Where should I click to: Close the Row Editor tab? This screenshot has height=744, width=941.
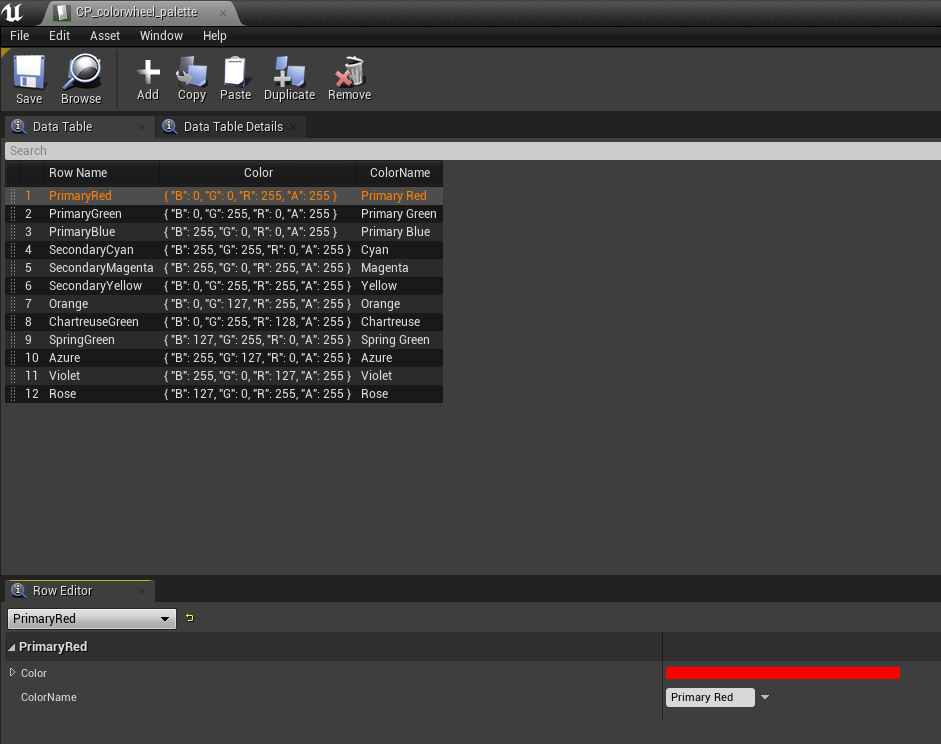(142, 591)
